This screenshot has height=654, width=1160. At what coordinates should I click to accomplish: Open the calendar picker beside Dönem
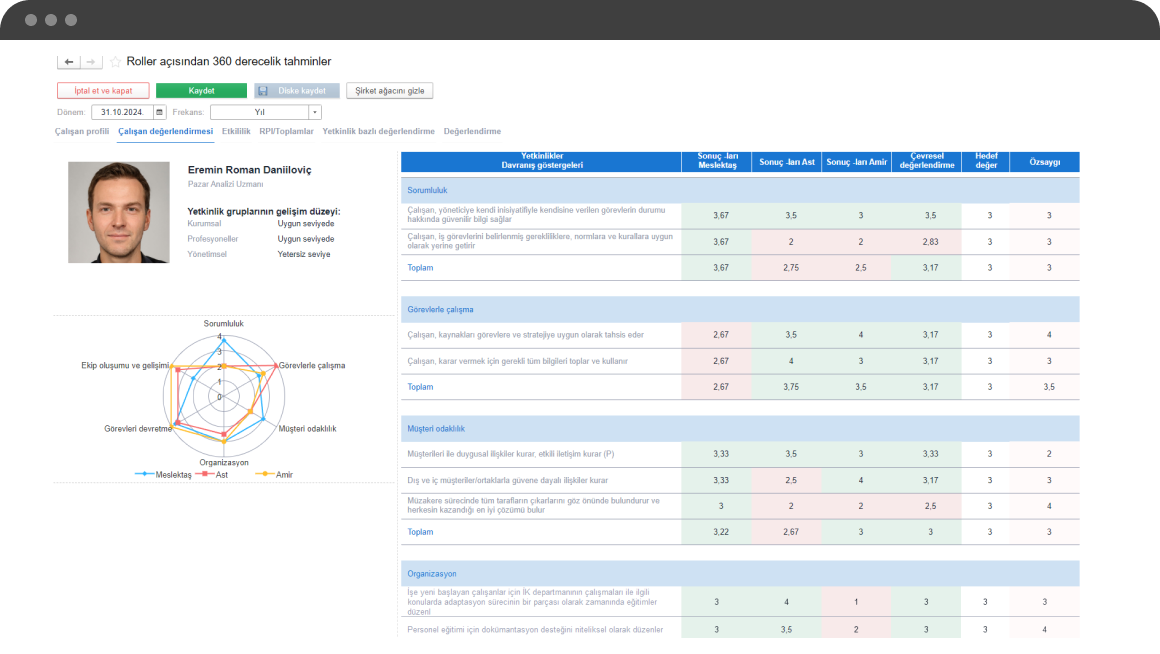(159, 112)
